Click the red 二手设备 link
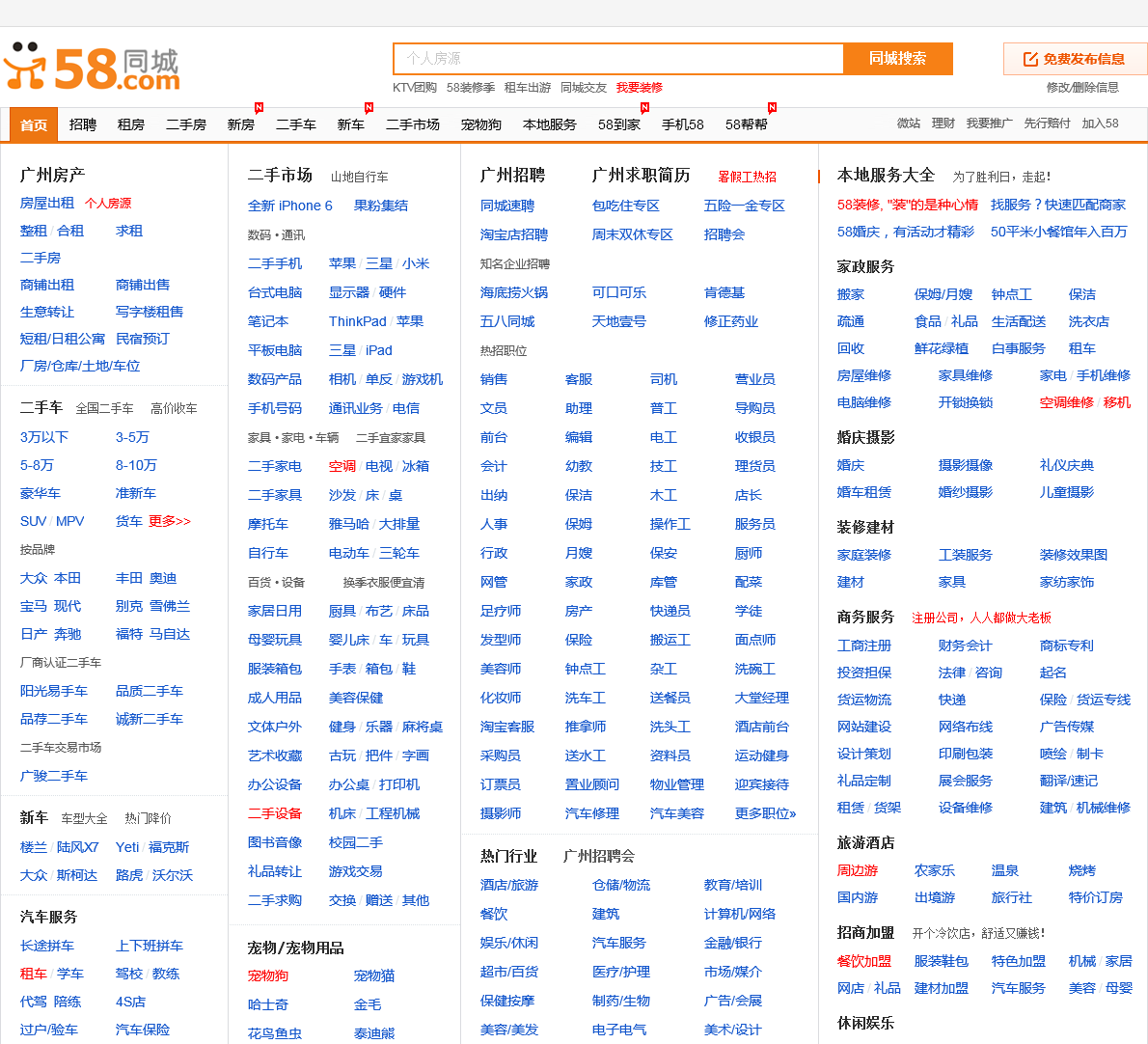Viewport: 1148px width, 1044px height. tap(275, 813)
